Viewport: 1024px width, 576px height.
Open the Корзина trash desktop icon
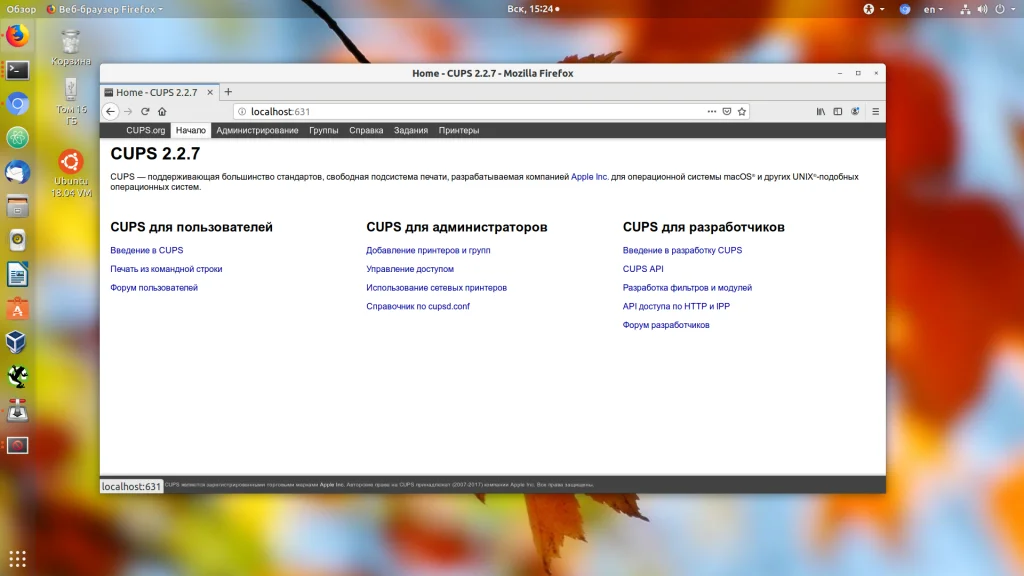click(71, 48)
